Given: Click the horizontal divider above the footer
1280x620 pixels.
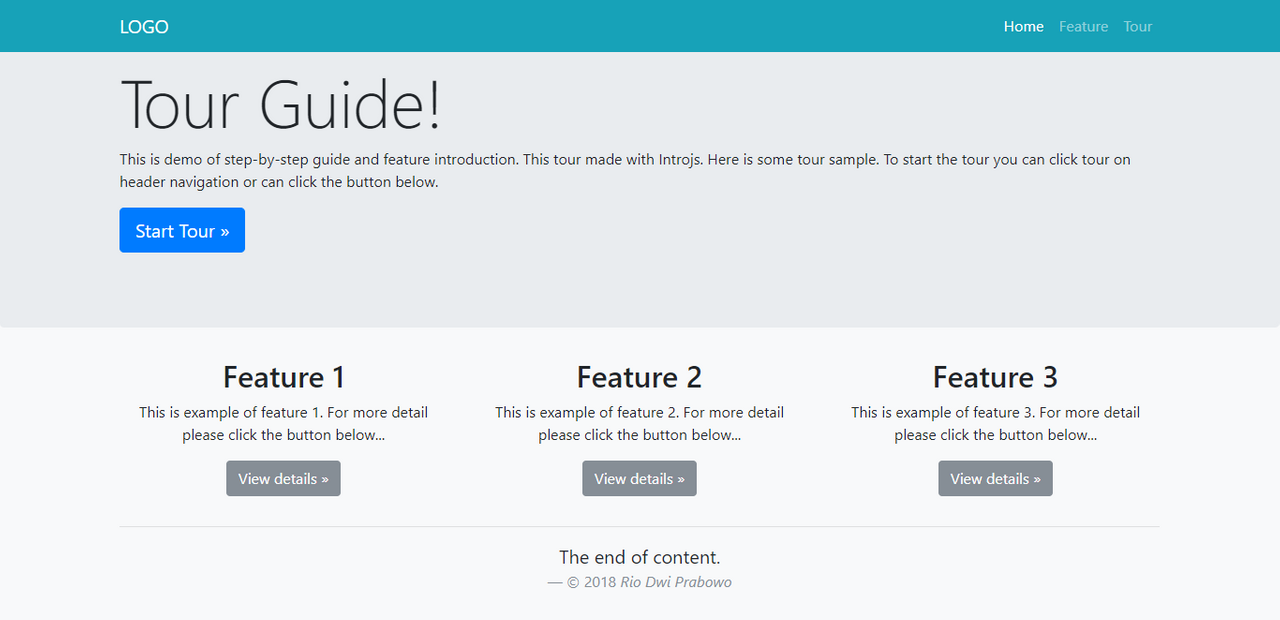Looking at the screenshot, I should click(x=639, y=526).
